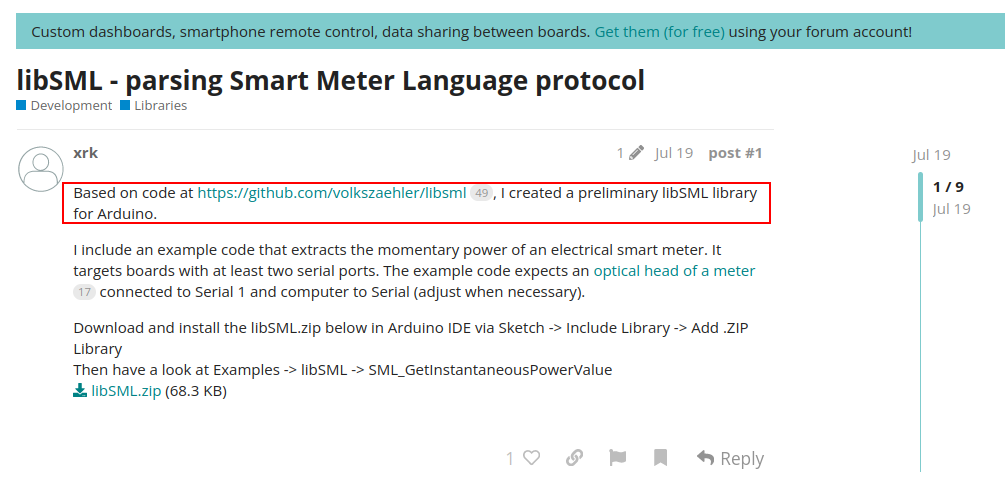
Task: Click the xrk username
Action: [85, 153]
